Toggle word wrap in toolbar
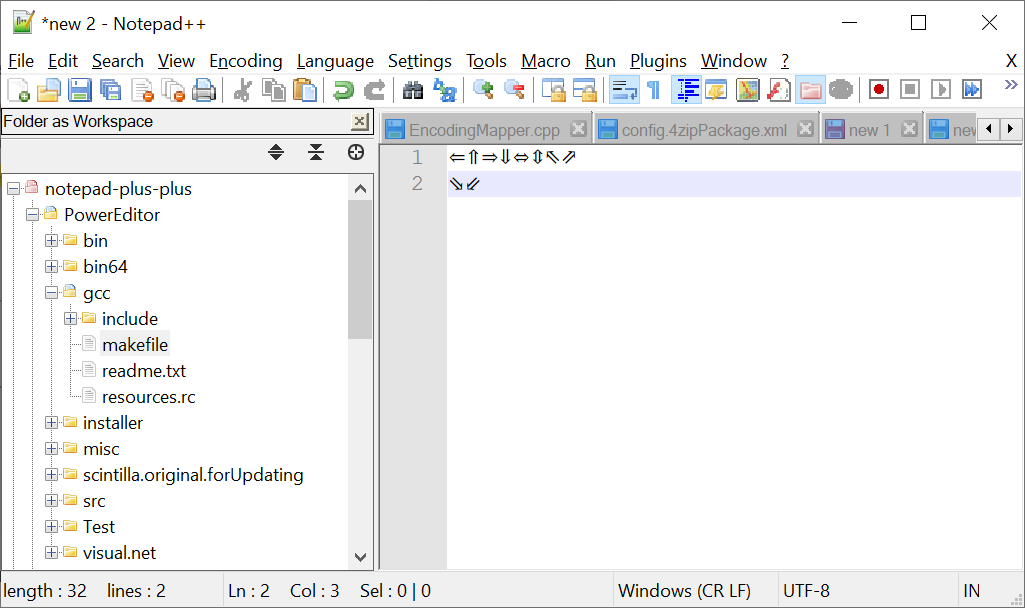This screenshot has width=1025, height=608. [x=624, y=90]
